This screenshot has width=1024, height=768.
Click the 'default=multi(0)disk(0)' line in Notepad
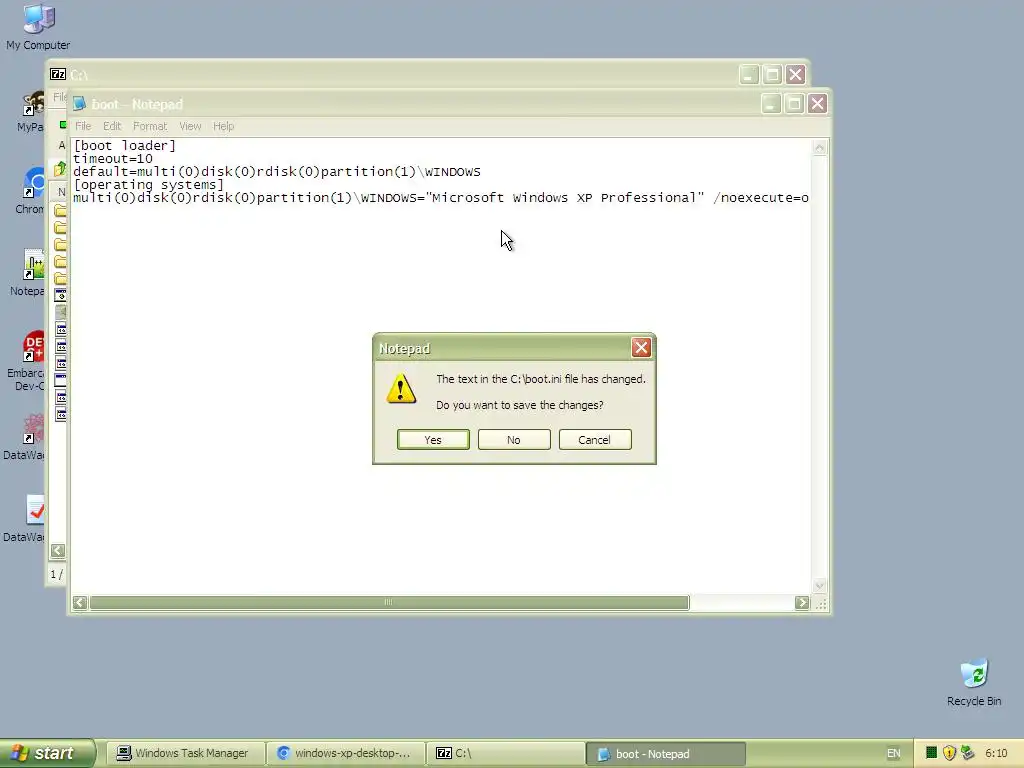[x=277, y=172]
